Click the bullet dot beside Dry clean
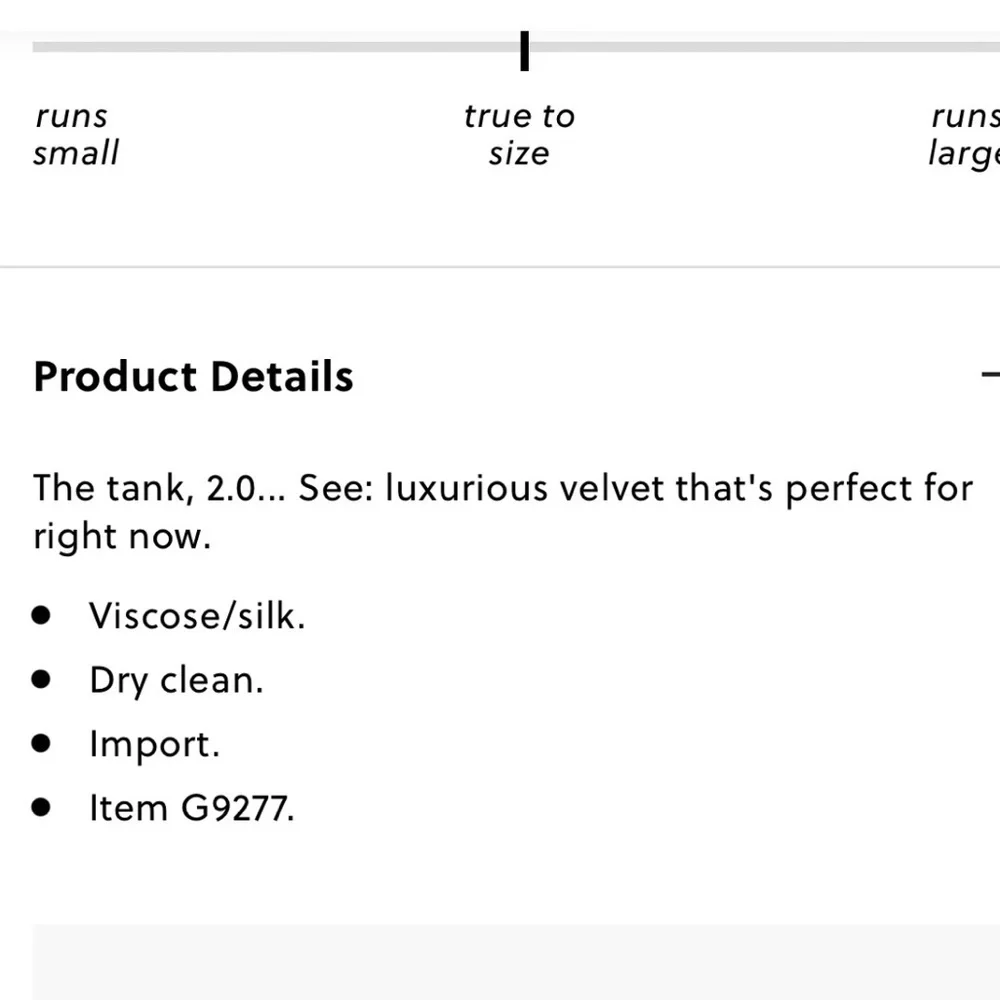The image size is (1000, 1000). click(41, 679)
